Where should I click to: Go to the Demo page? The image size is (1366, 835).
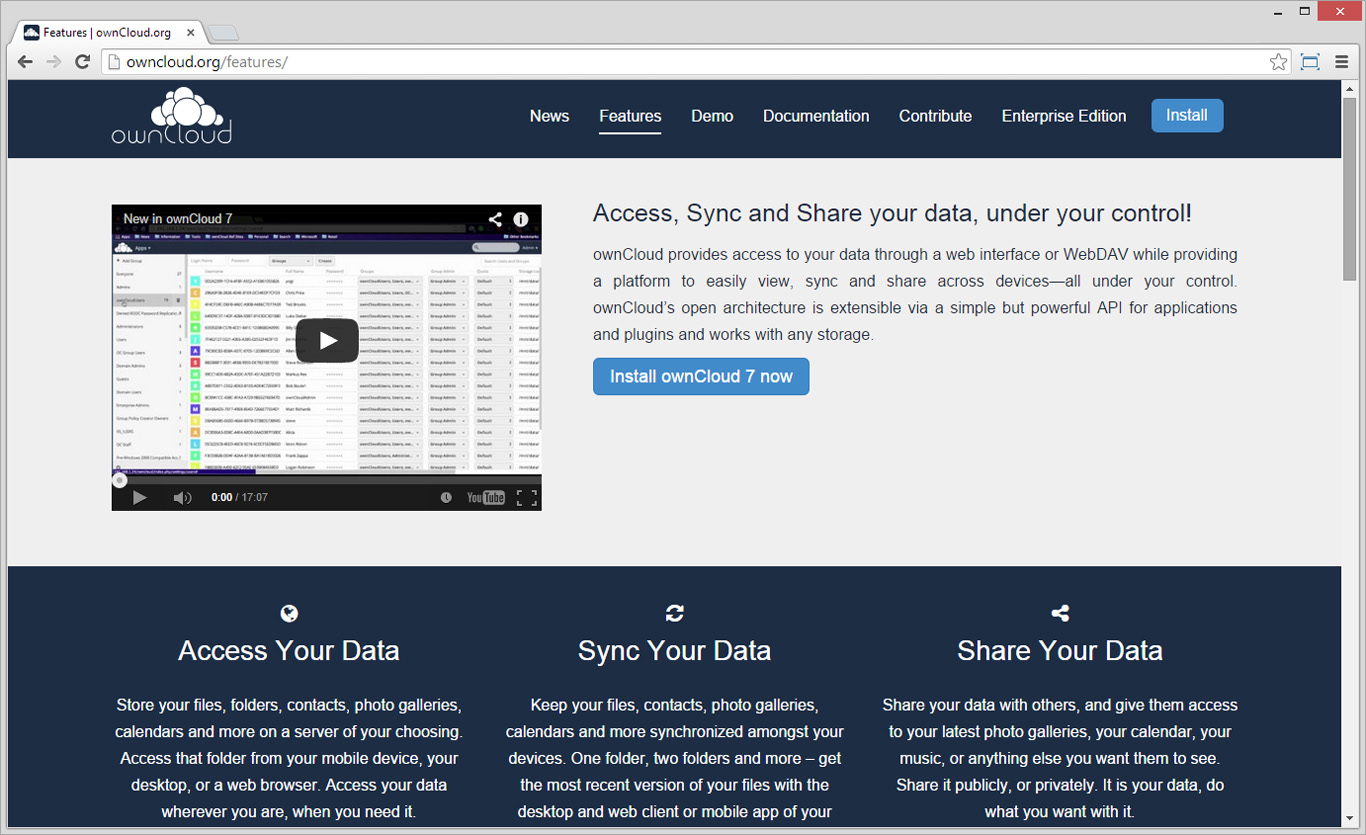tap(712, 116)
